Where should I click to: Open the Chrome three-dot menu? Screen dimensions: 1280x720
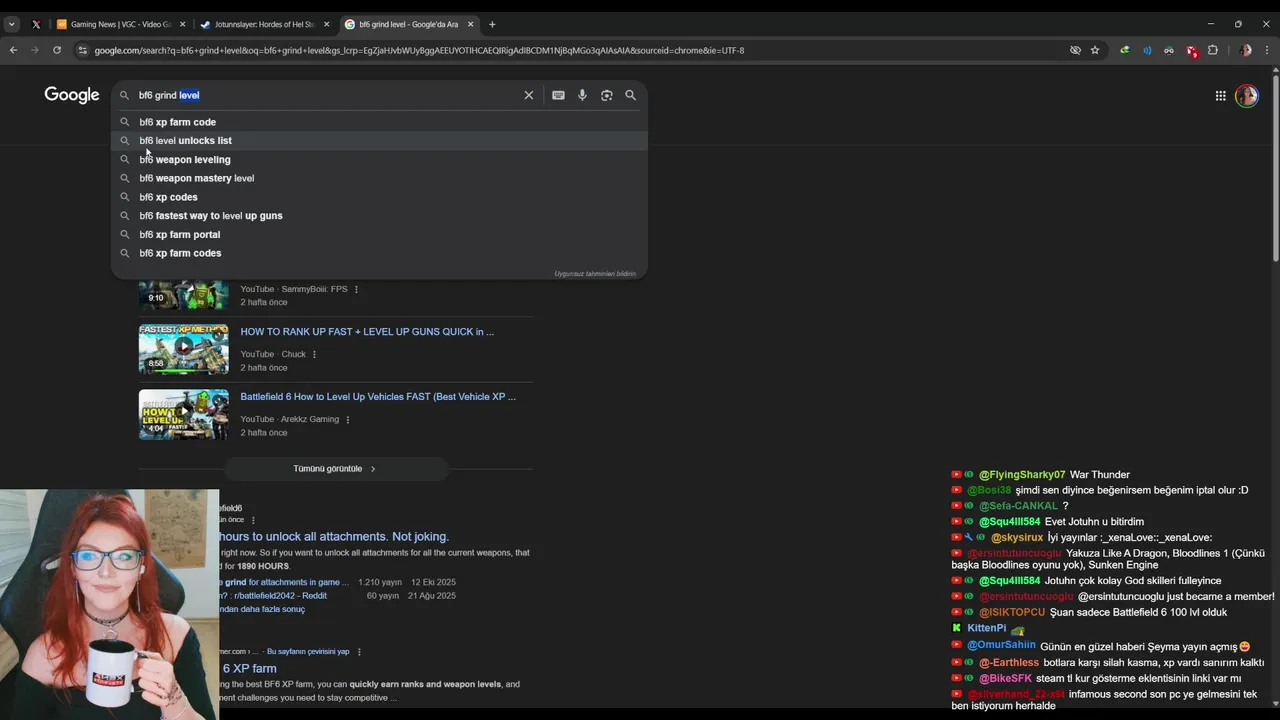pyautogui.click(x=1267, y=50)
